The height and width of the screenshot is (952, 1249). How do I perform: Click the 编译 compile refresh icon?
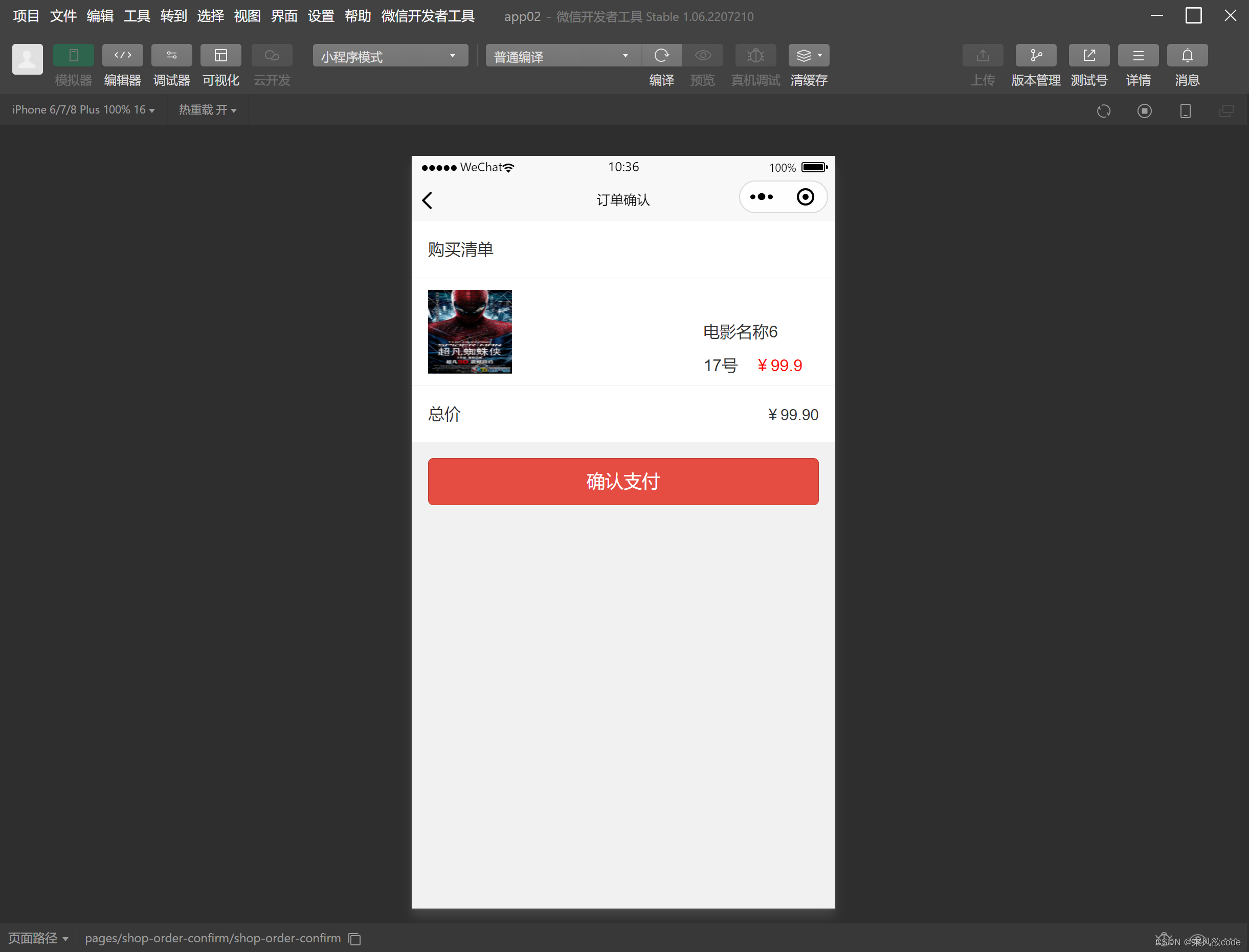pos(662,55)
